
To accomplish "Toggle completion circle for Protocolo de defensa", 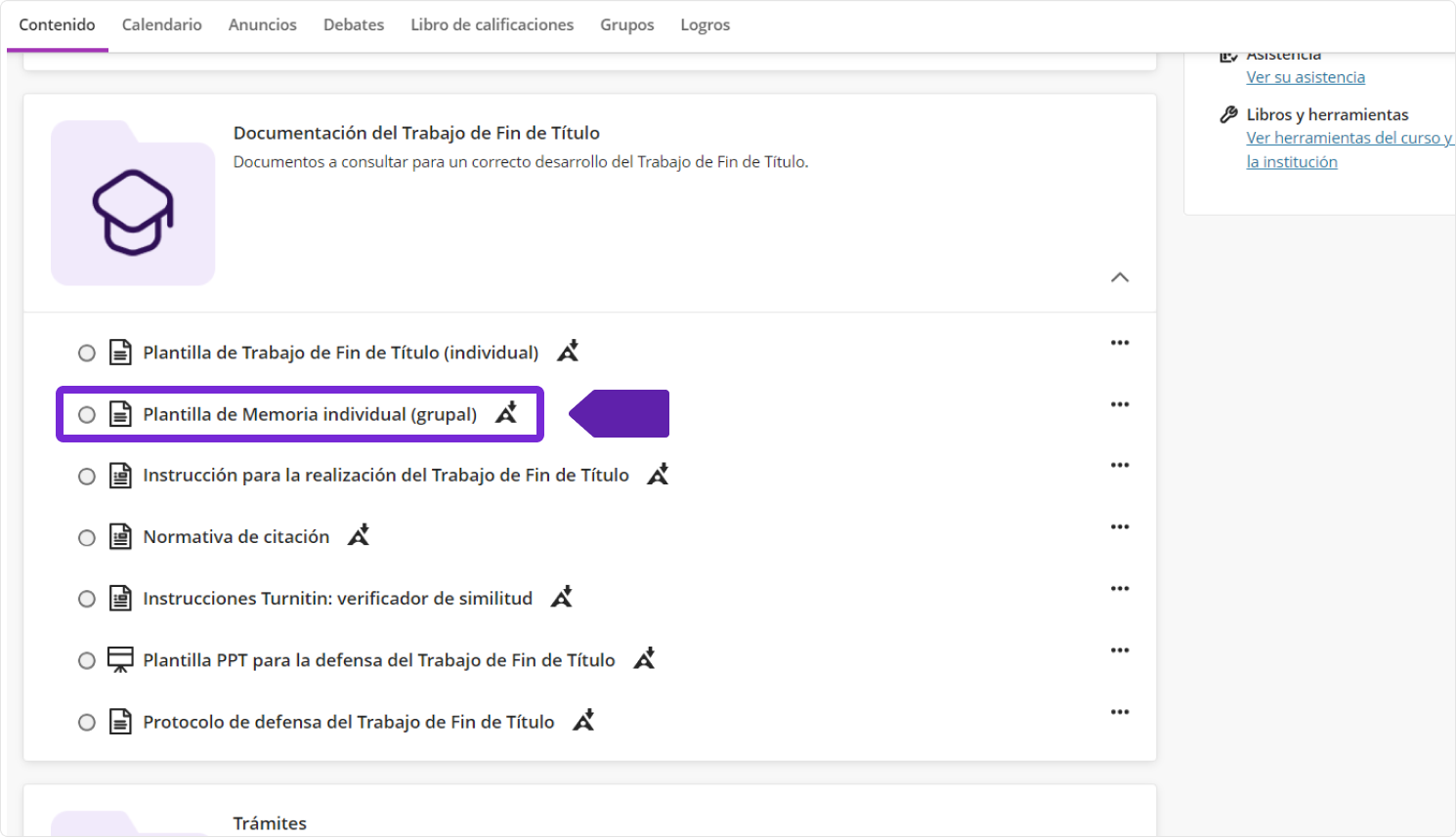I will click(87, 722).
